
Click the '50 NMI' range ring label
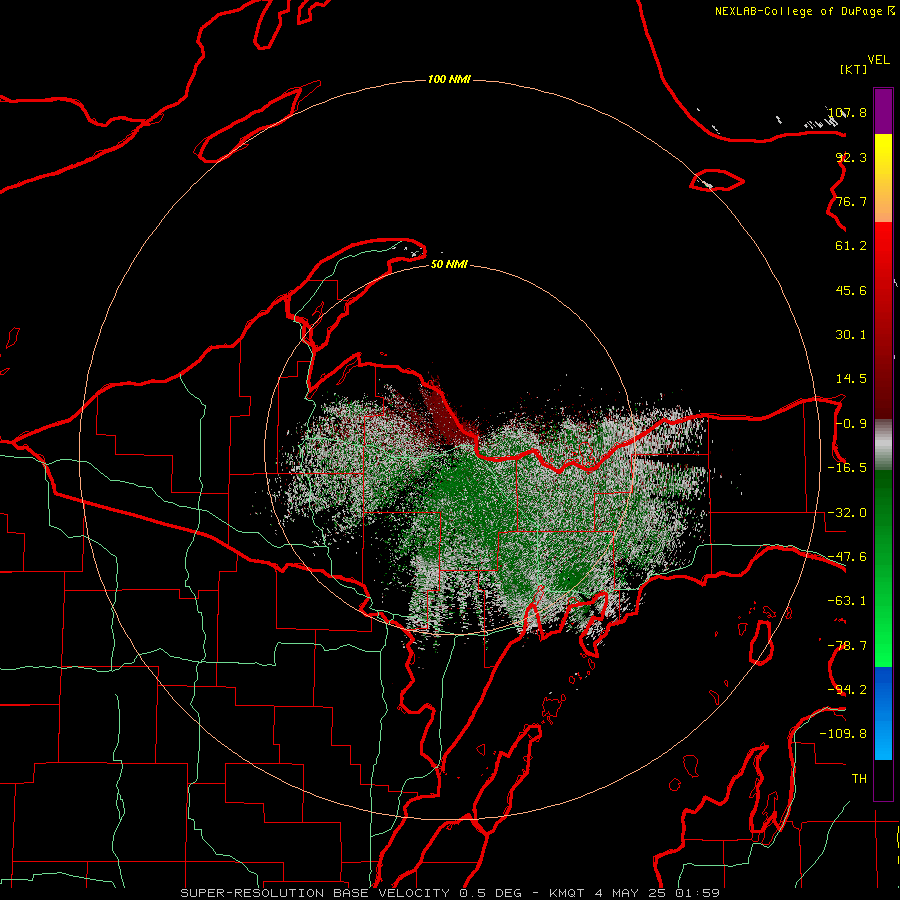[449, 264]
